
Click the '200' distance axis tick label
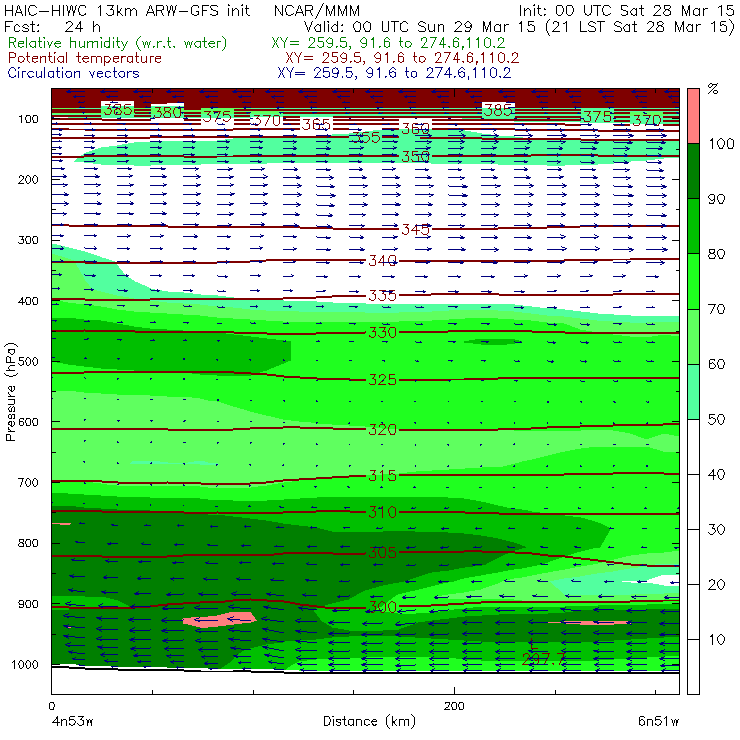(x=454, y=706)
